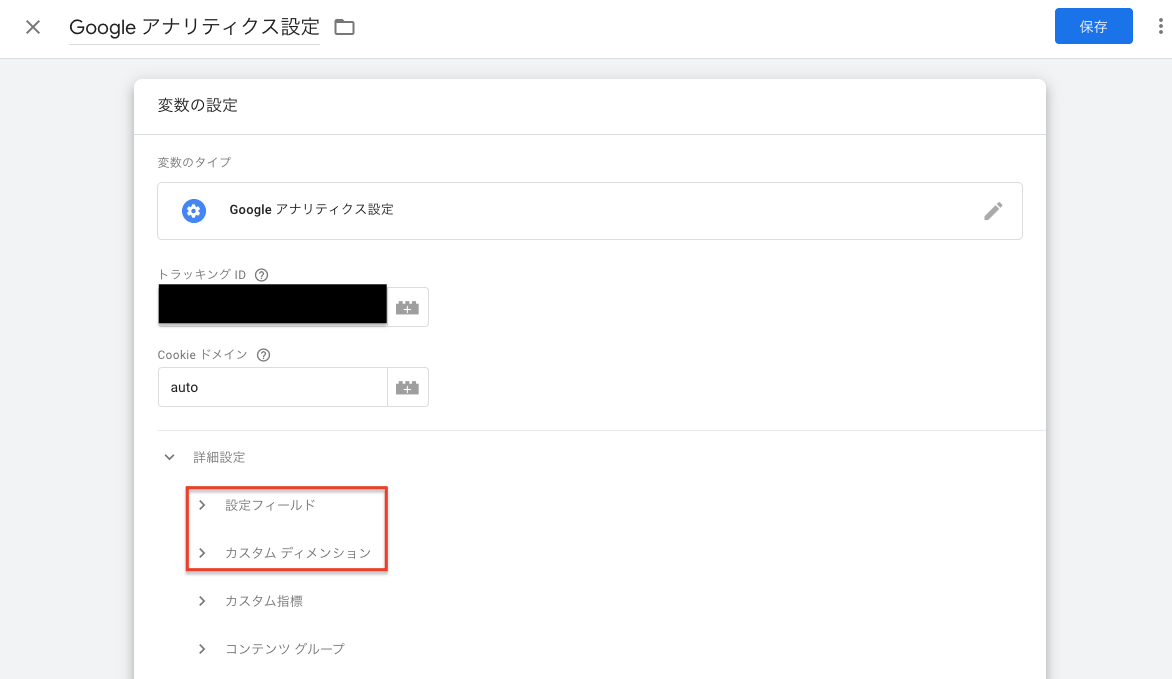
Task: Click the 変数のタイプ label
Action: (x=194, y=162)
